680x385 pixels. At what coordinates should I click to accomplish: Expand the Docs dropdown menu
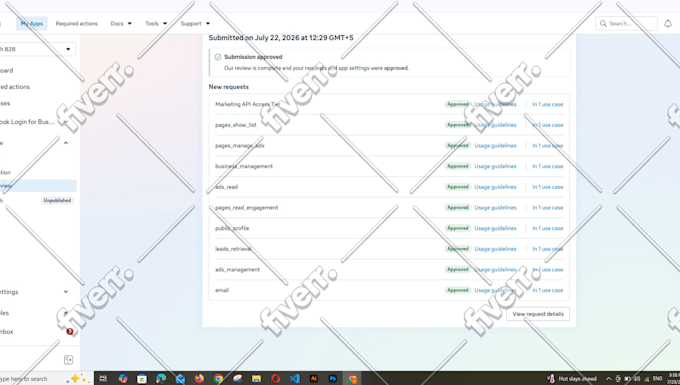coord(121,23)
